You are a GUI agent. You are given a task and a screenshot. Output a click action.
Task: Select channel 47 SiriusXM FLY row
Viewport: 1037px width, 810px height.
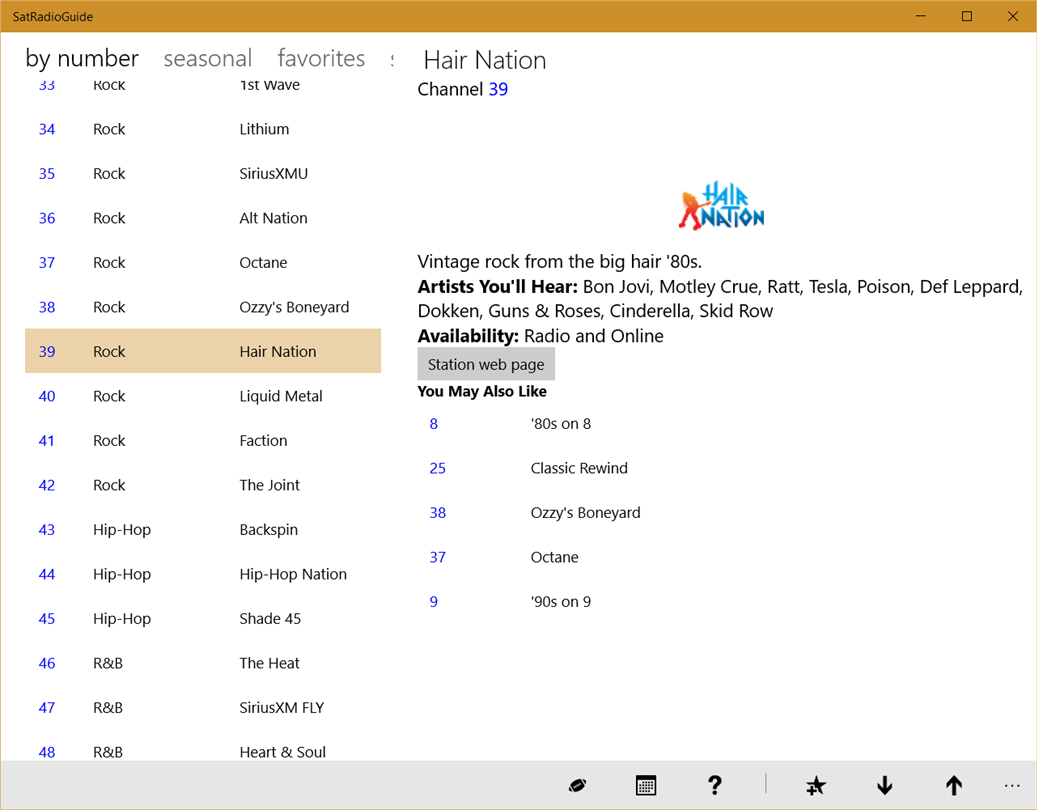tap(203, 708)
